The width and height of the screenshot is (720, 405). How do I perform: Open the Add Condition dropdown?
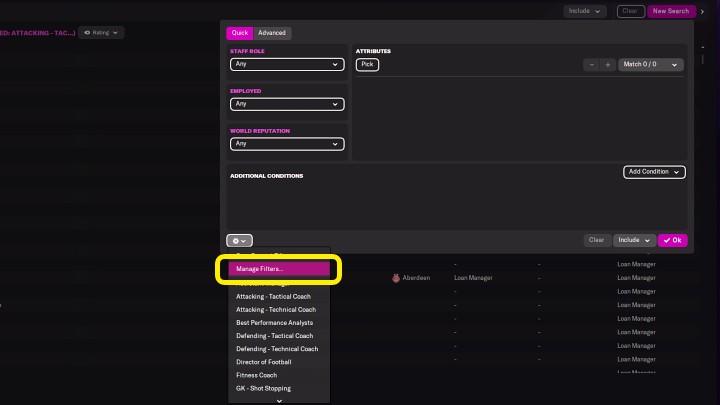(x=654, y=172)
